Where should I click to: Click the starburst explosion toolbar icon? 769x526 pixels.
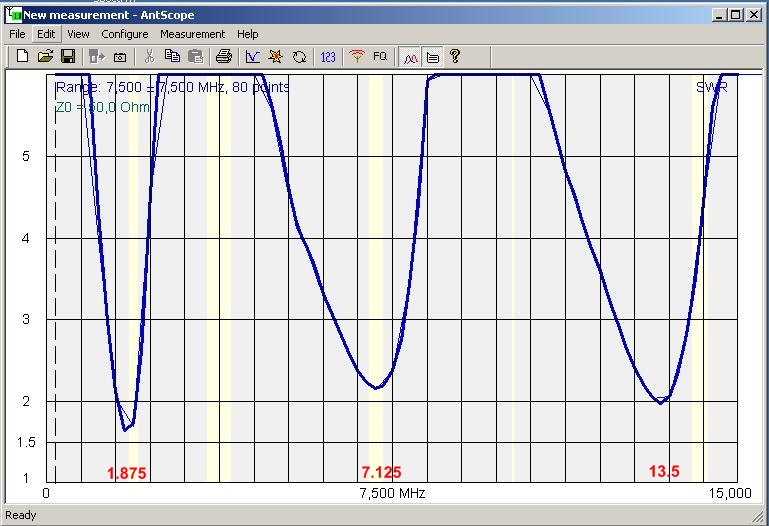(x=276, y=57)
